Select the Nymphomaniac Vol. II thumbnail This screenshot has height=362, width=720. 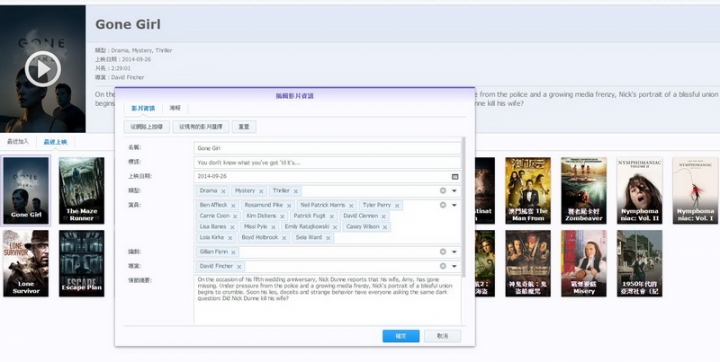639,190
